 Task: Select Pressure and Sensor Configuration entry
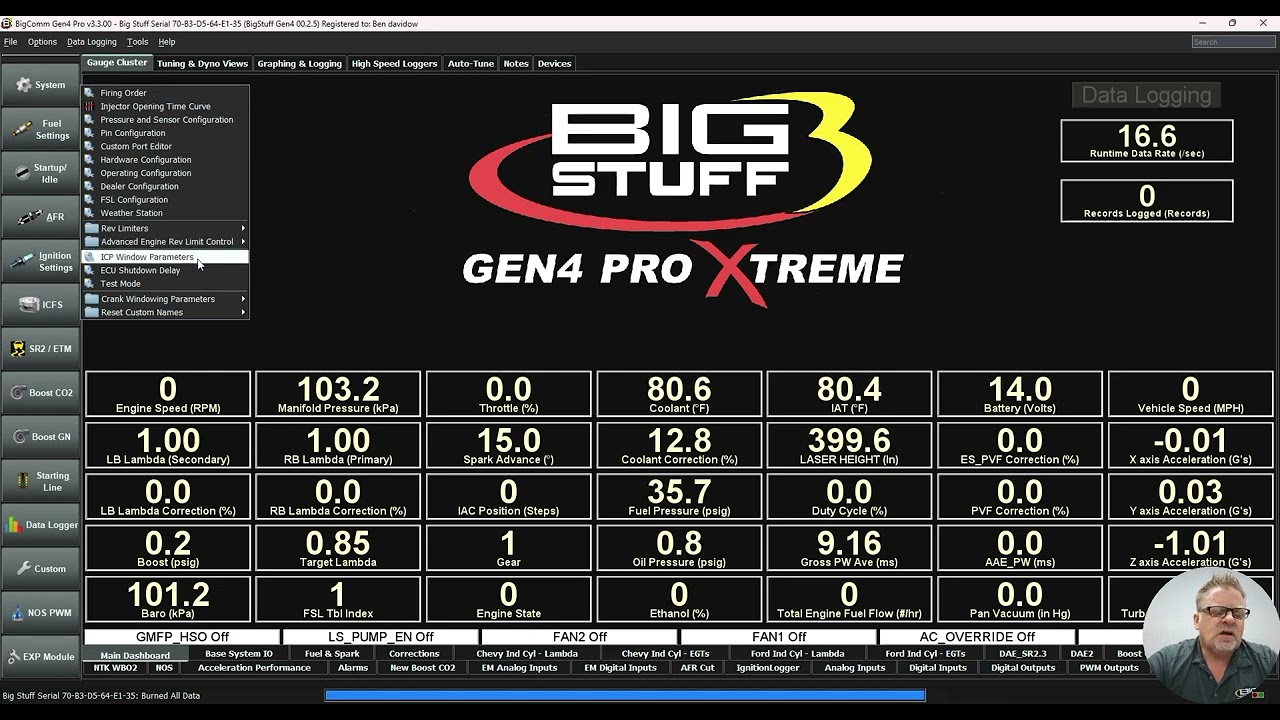[x=165, y=120]
